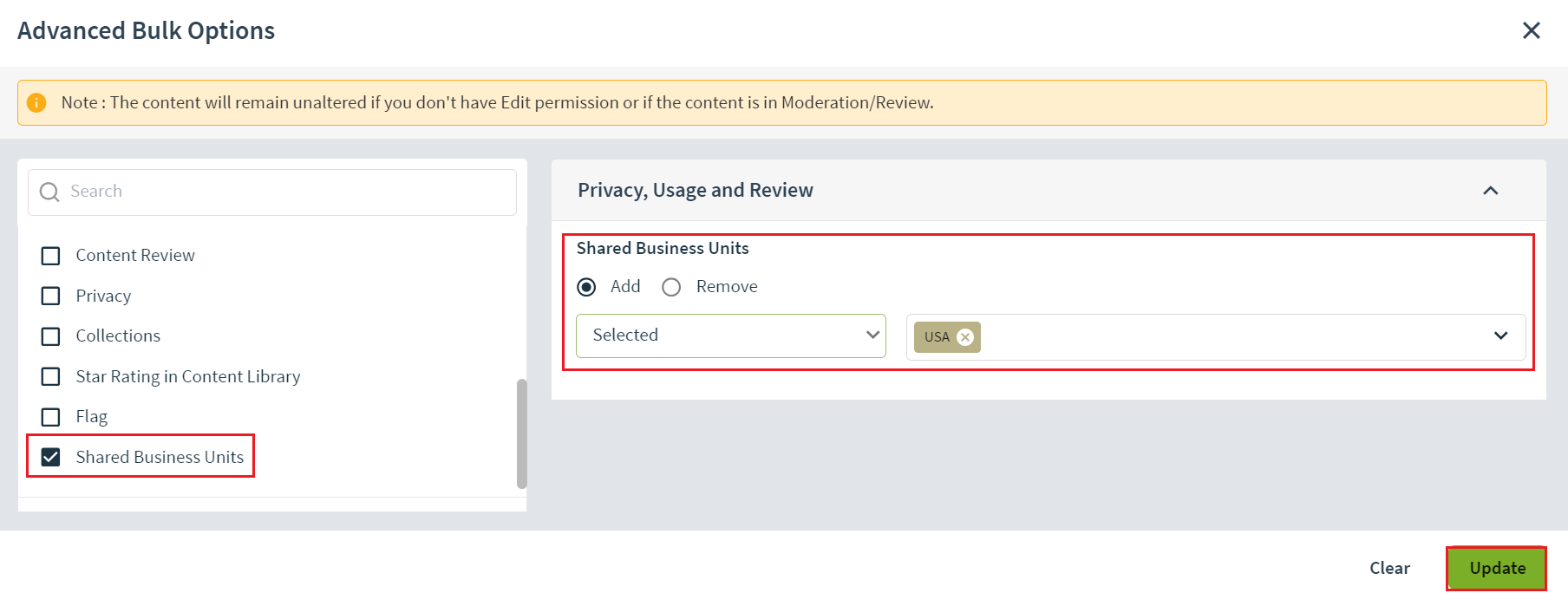Click the Privacy, Usage and Review header text
Viewport: 1568px width, 593px height.
[x=696, y=190]
